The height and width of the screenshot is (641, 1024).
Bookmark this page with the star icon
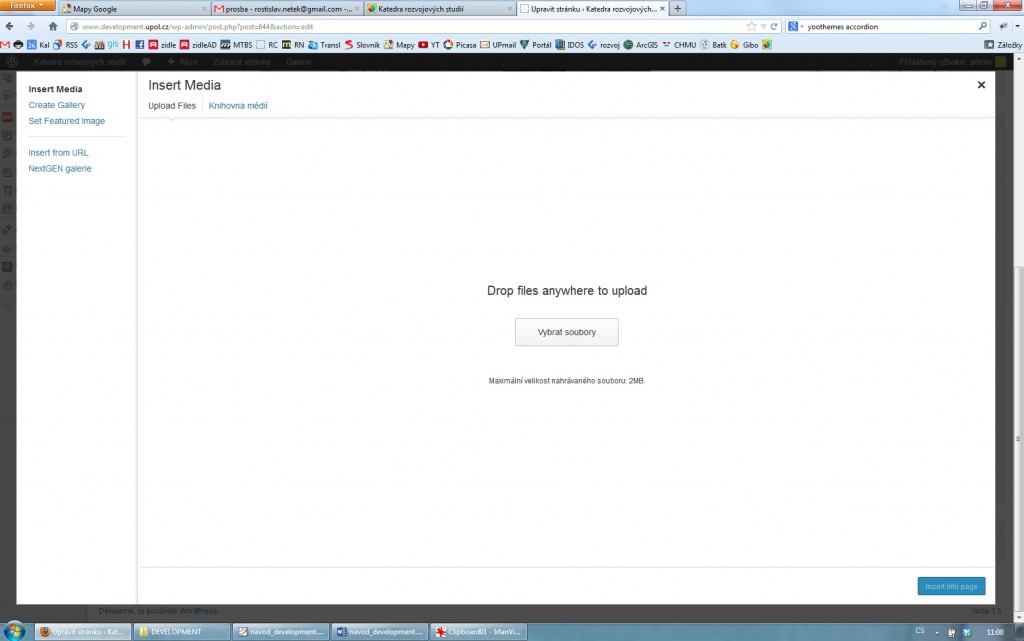coord(751,26)
